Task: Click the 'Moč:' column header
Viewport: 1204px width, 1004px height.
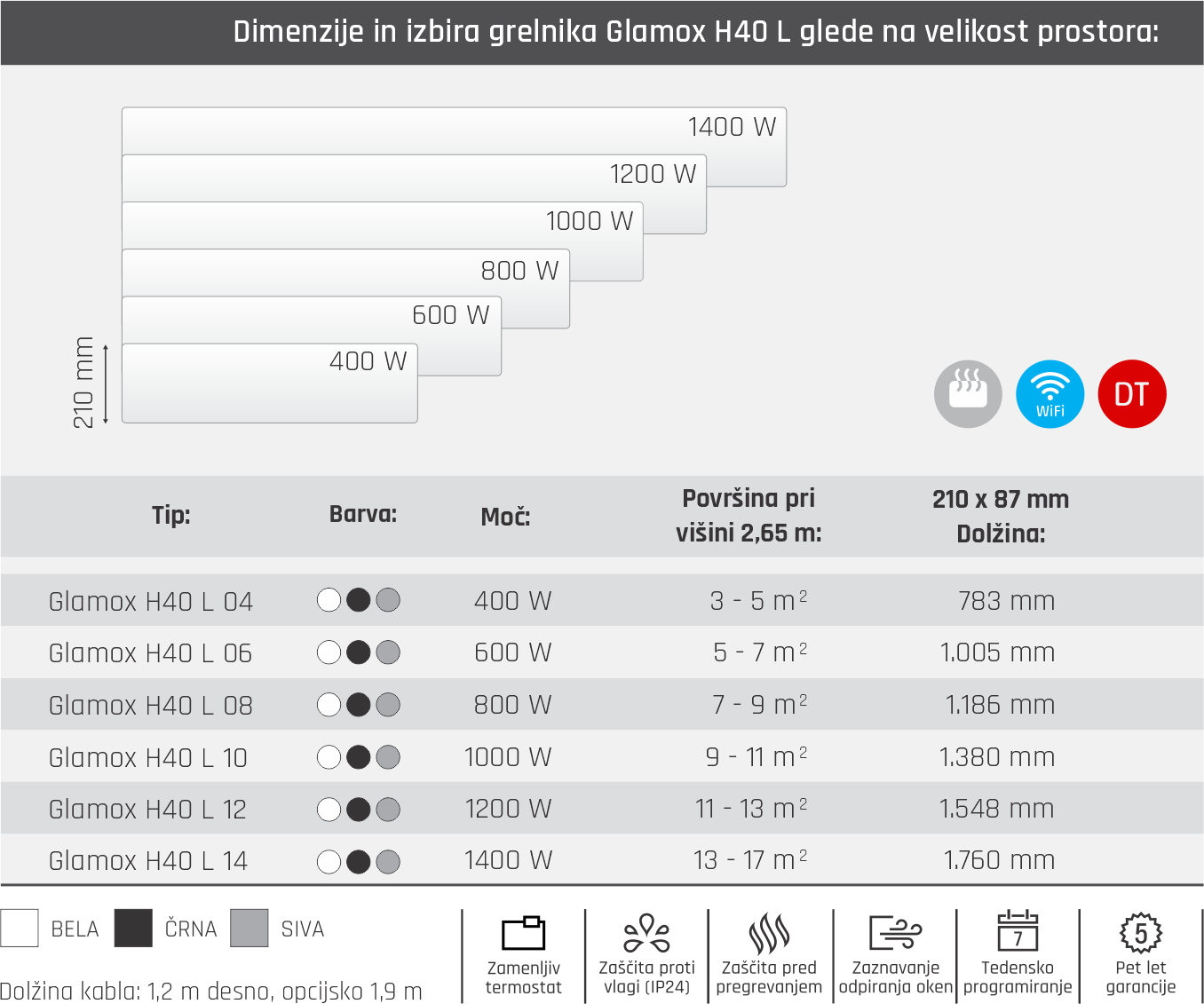Action: point(506,516)
